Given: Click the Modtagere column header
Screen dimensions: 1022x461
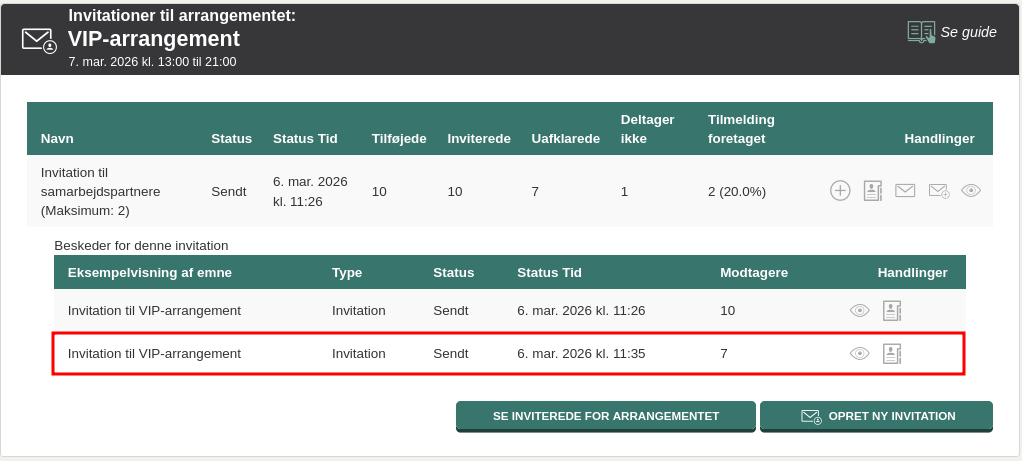Looking at the screenshot, I should [754, 272].
